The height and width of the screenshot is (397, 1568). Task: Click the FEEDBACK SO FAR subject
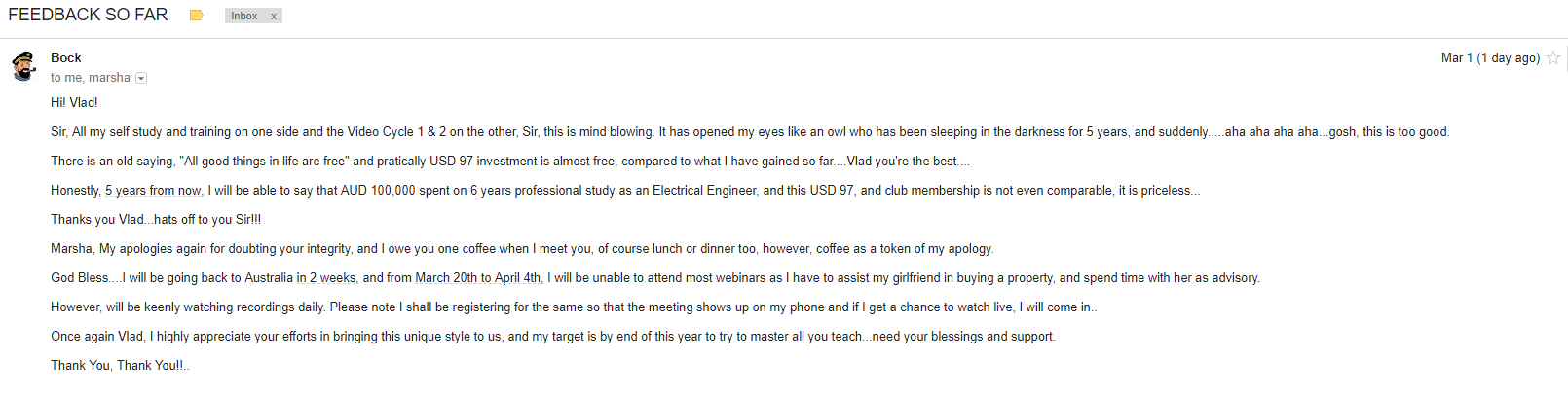pyautogui.click(x=88, y=15)
